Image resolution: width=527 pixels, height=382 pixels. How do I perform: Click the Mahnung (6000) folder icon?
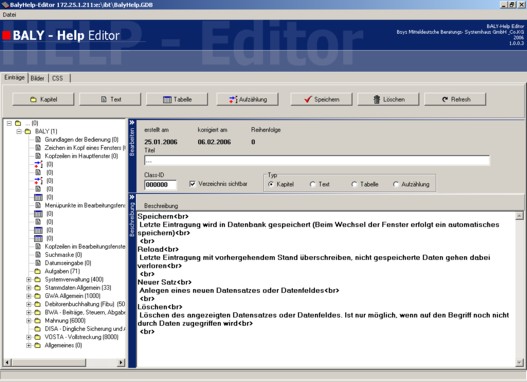[x=38, y=321]
